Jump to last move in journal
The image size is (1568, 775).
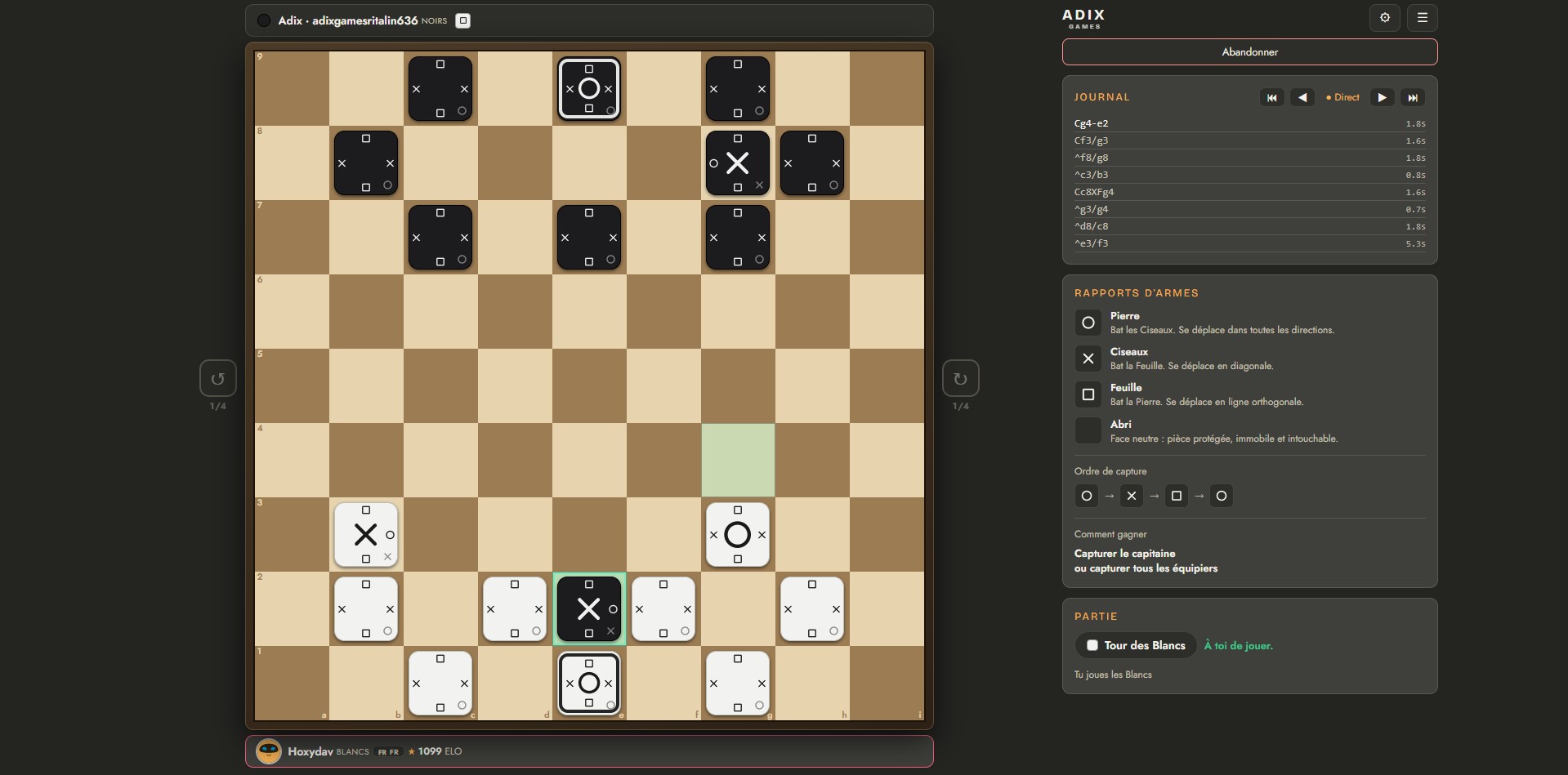click(x=1413, y=97)
